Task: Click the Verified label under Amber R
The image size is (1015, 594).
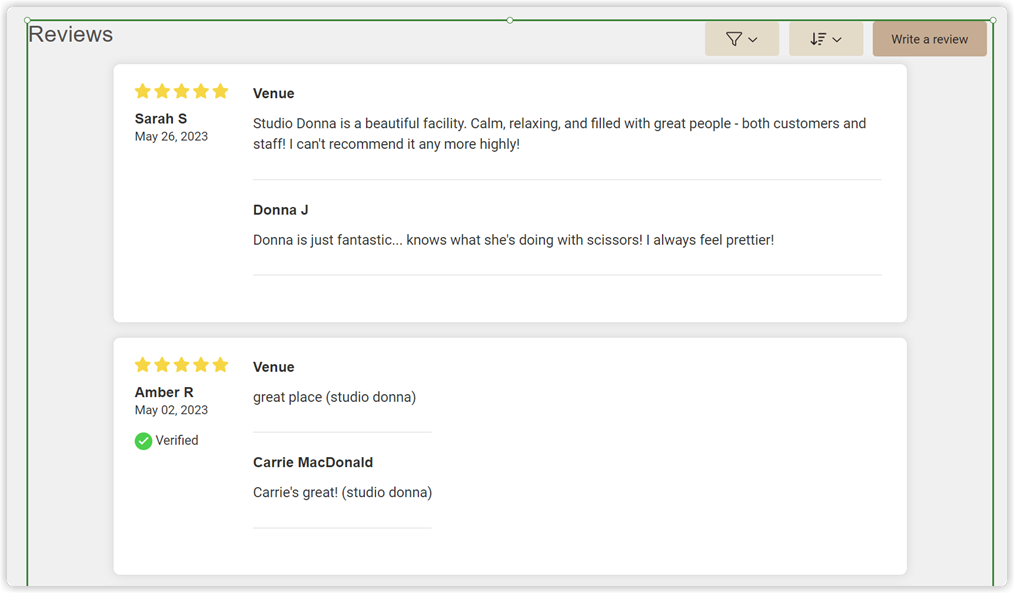Action: point(177,441)
